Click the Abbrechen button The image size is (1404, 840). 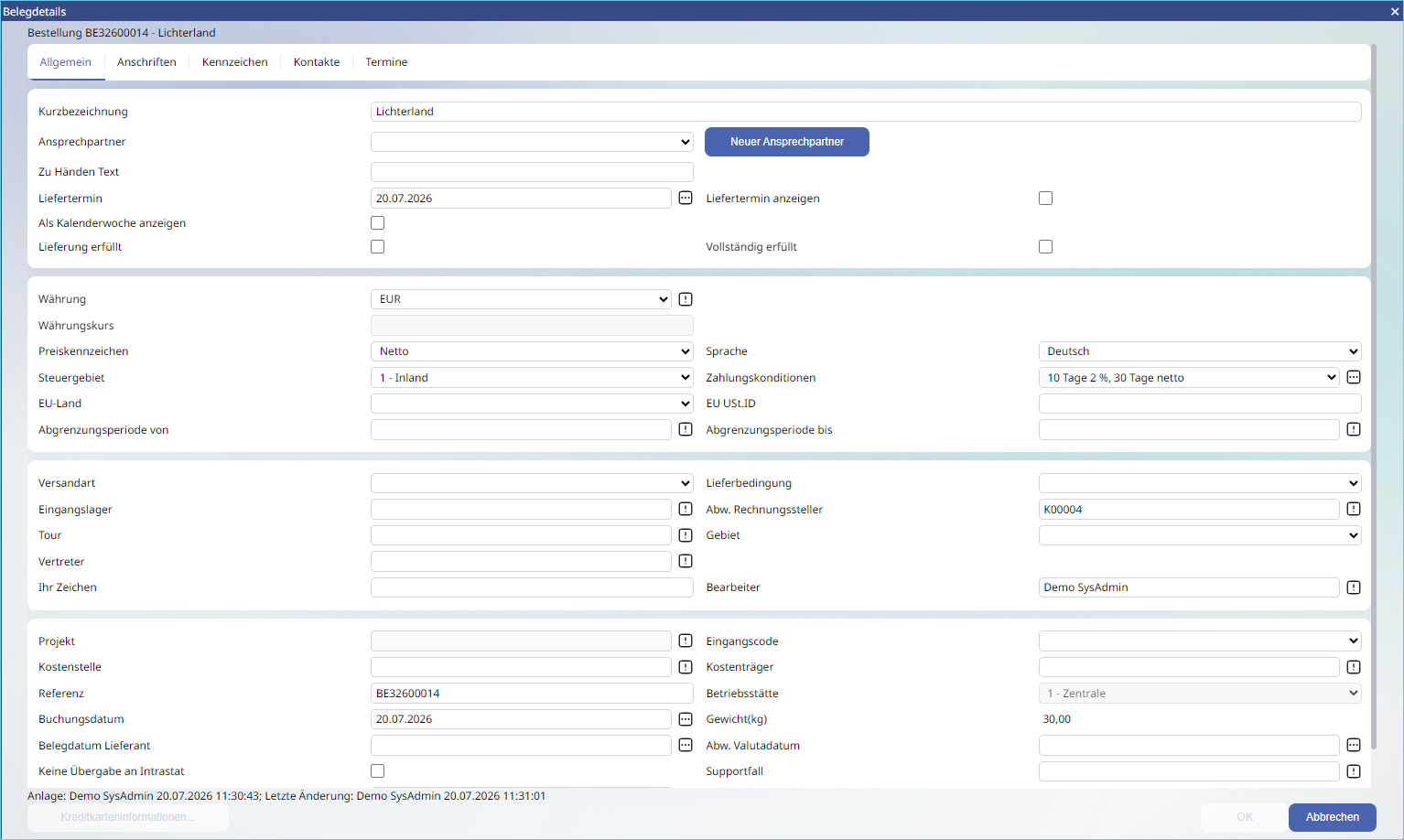(1333, 817)
